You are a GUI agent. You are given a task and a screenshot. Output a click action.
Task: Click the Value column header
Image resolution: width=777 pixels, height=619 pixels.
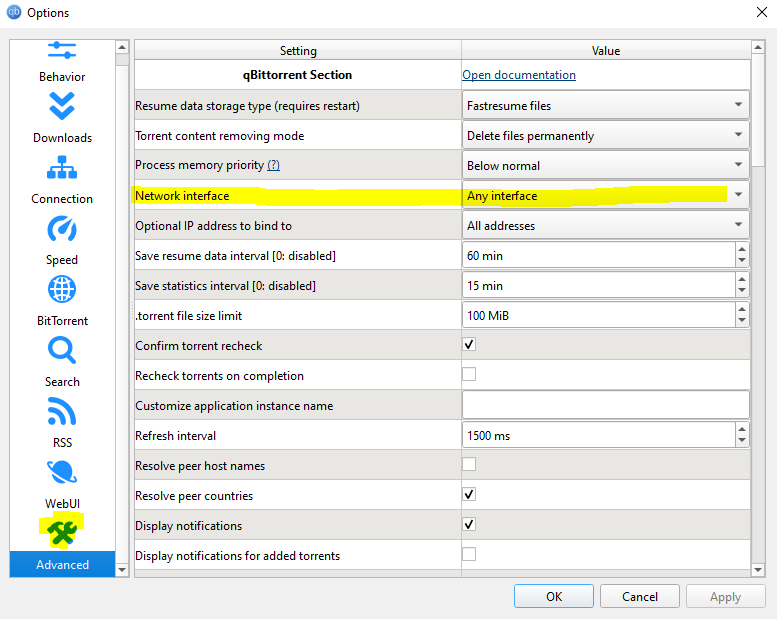(606, 51)
